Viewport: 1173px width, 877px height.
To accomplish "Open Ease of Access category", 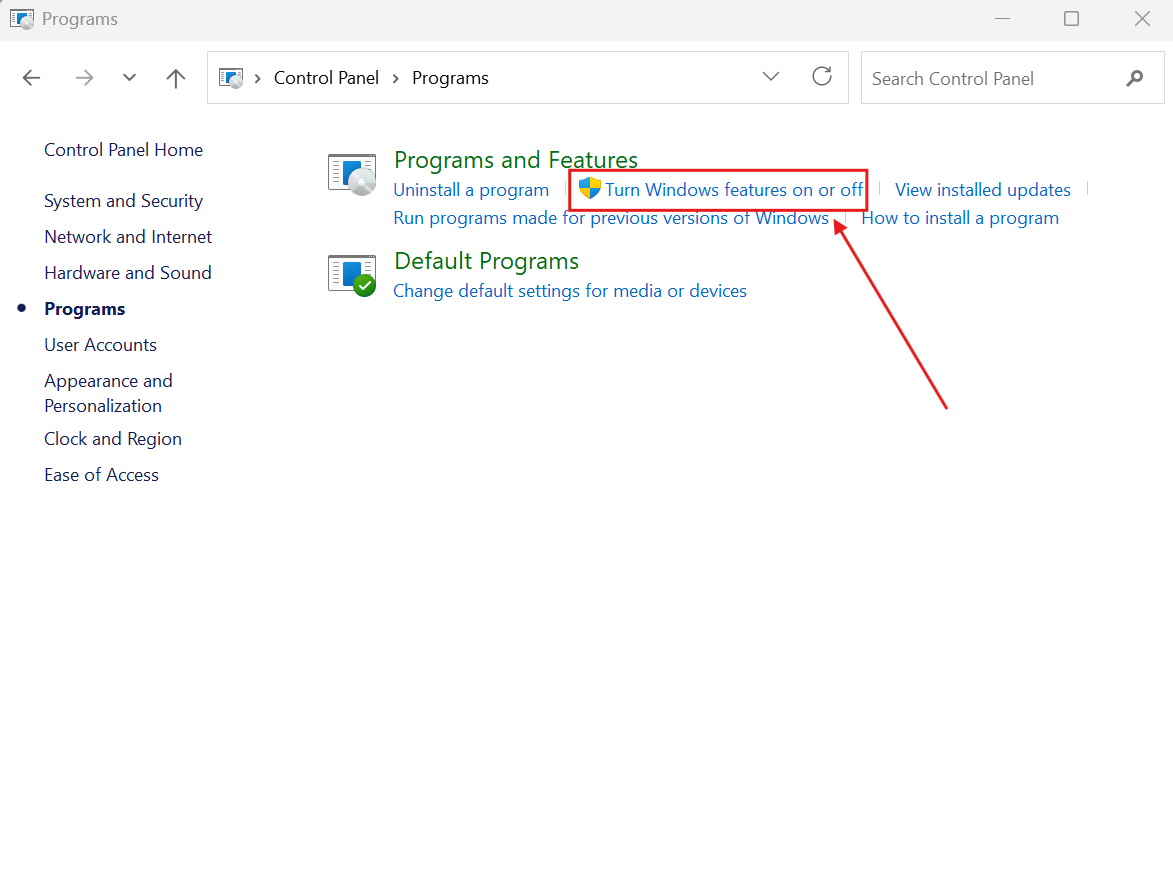I will coord(101,474).
